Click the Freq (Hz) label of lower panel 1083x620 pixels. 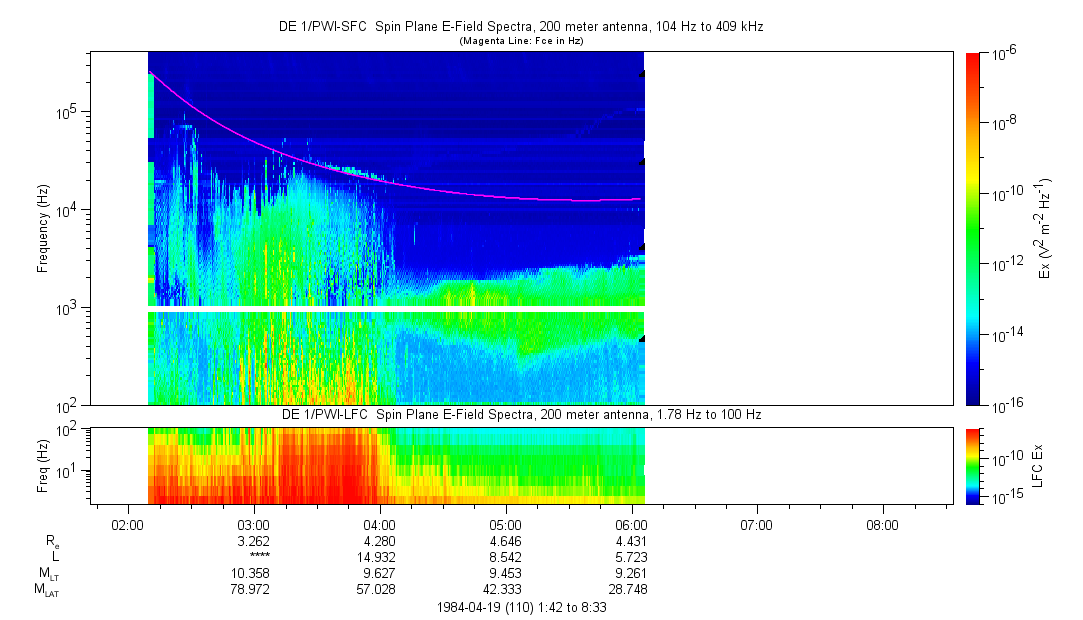(x=43, y=465)
